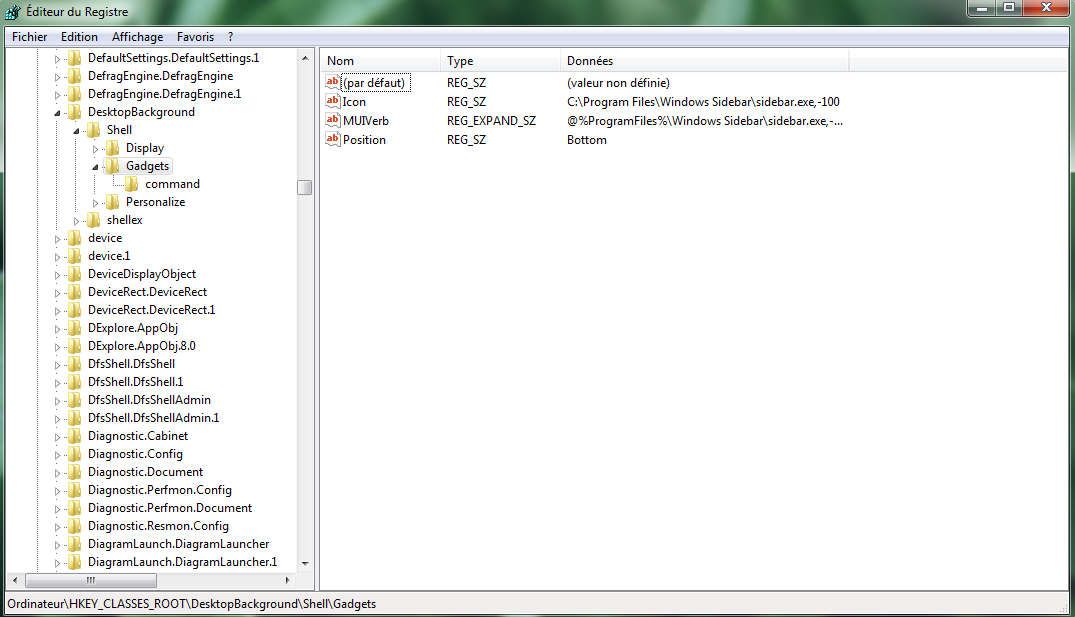
Task: Click the REG_EXPAND_SZ type cell
Action: [492, 121]
